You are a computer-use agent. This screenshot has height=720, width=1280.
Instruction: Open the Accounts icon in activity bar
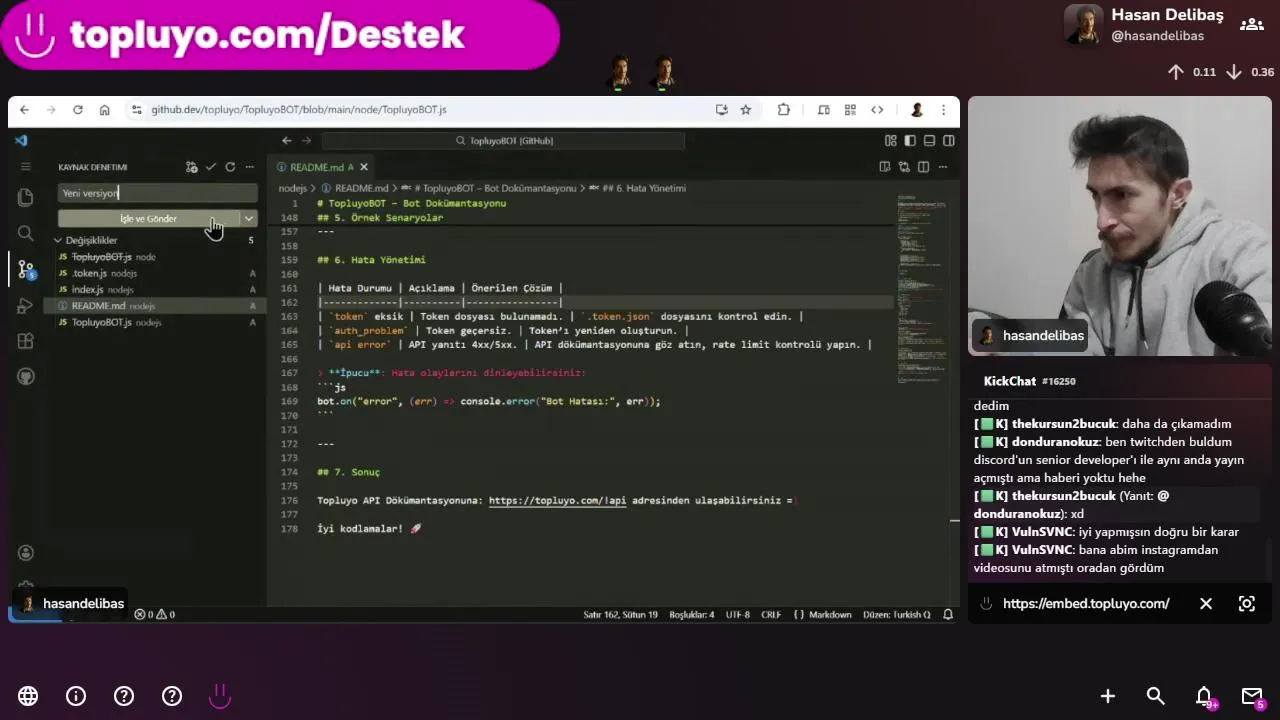click(26, 553)
